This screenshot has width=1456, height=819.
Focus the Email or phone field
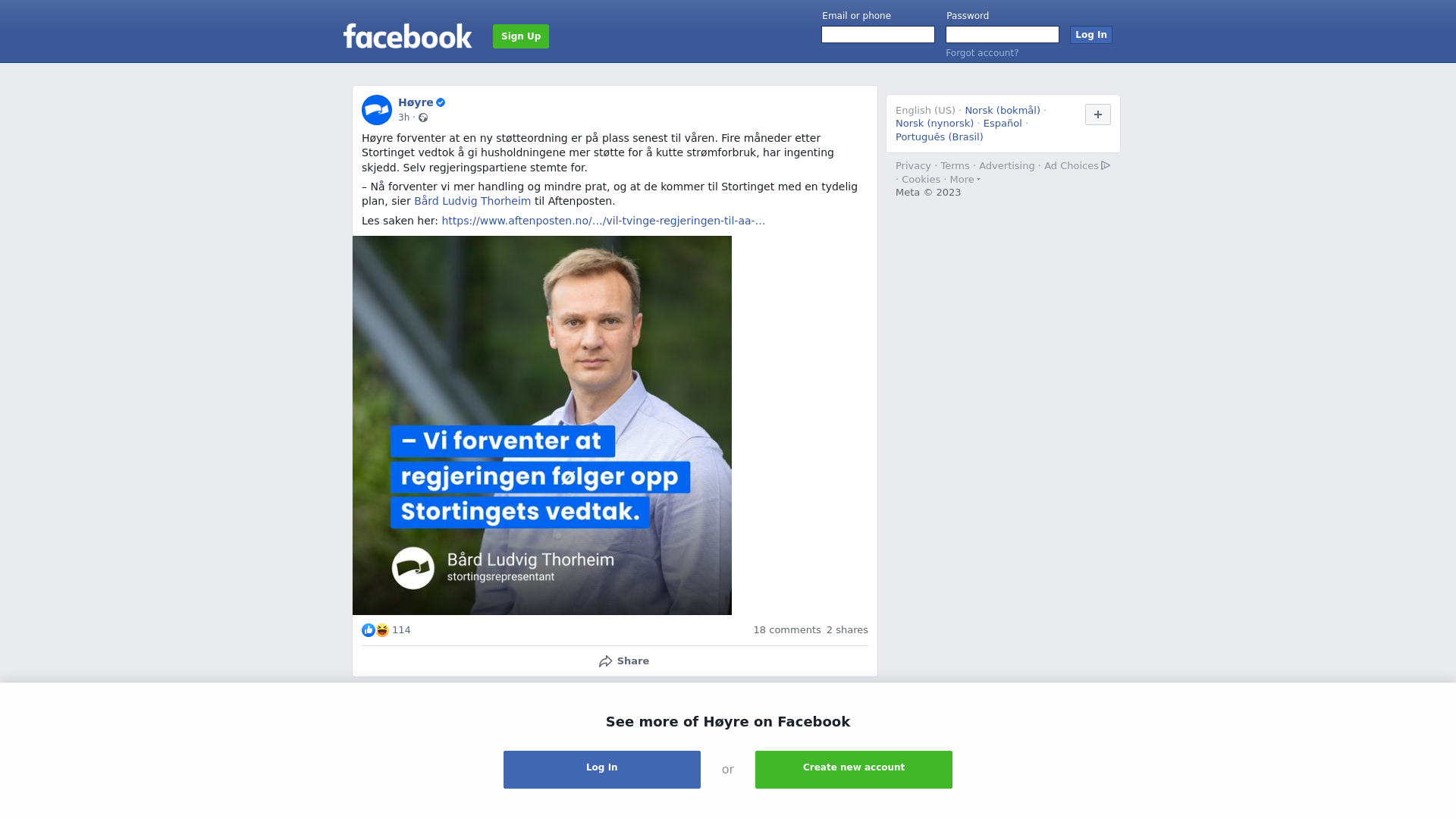coord(878,35)
